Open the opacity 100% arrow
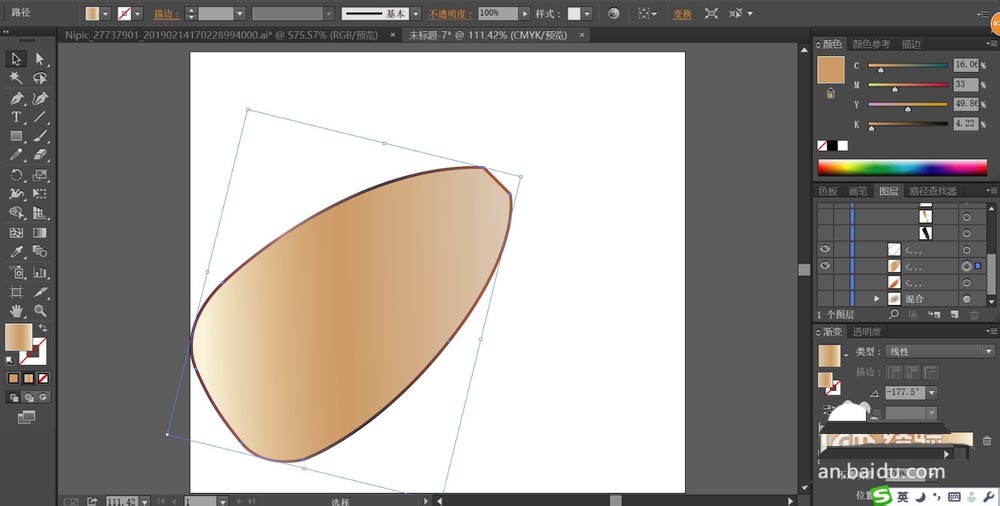The width and height of the screenshot is (1000, 506). pyautogui.click(x=525, y=13)
